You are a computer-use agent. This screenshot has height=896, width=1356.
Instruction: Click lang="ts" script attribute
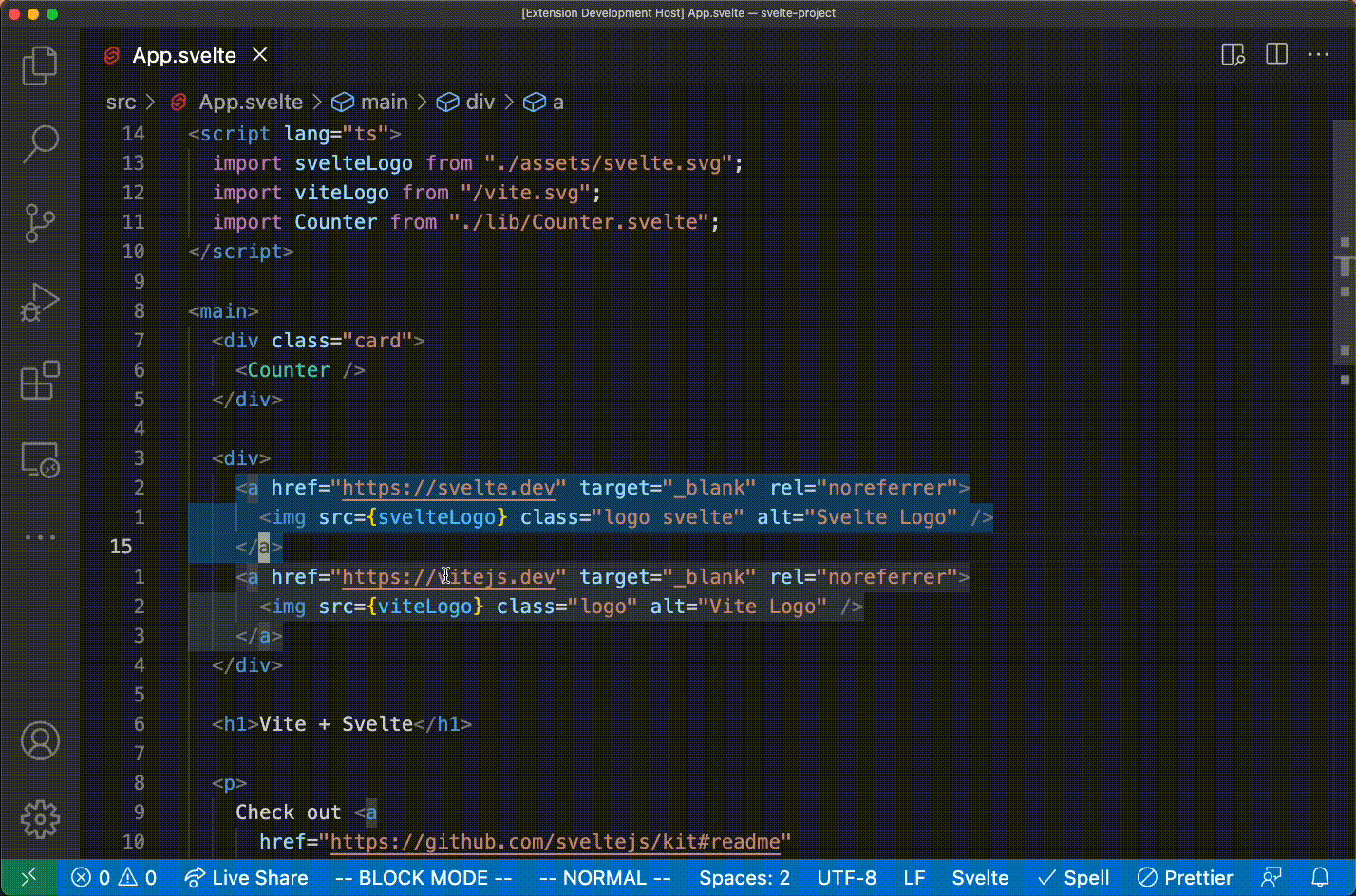pyautogui.click(x=336, y=134)
